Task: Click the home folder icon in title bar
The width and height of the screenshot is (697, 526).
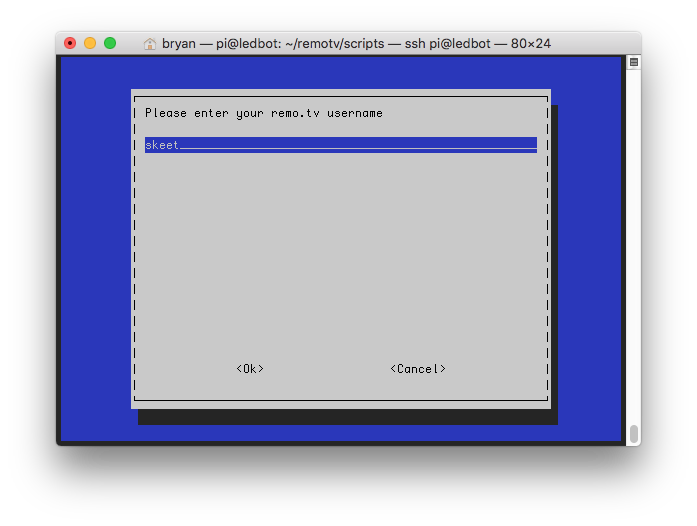Action: [x=150, y=44]
